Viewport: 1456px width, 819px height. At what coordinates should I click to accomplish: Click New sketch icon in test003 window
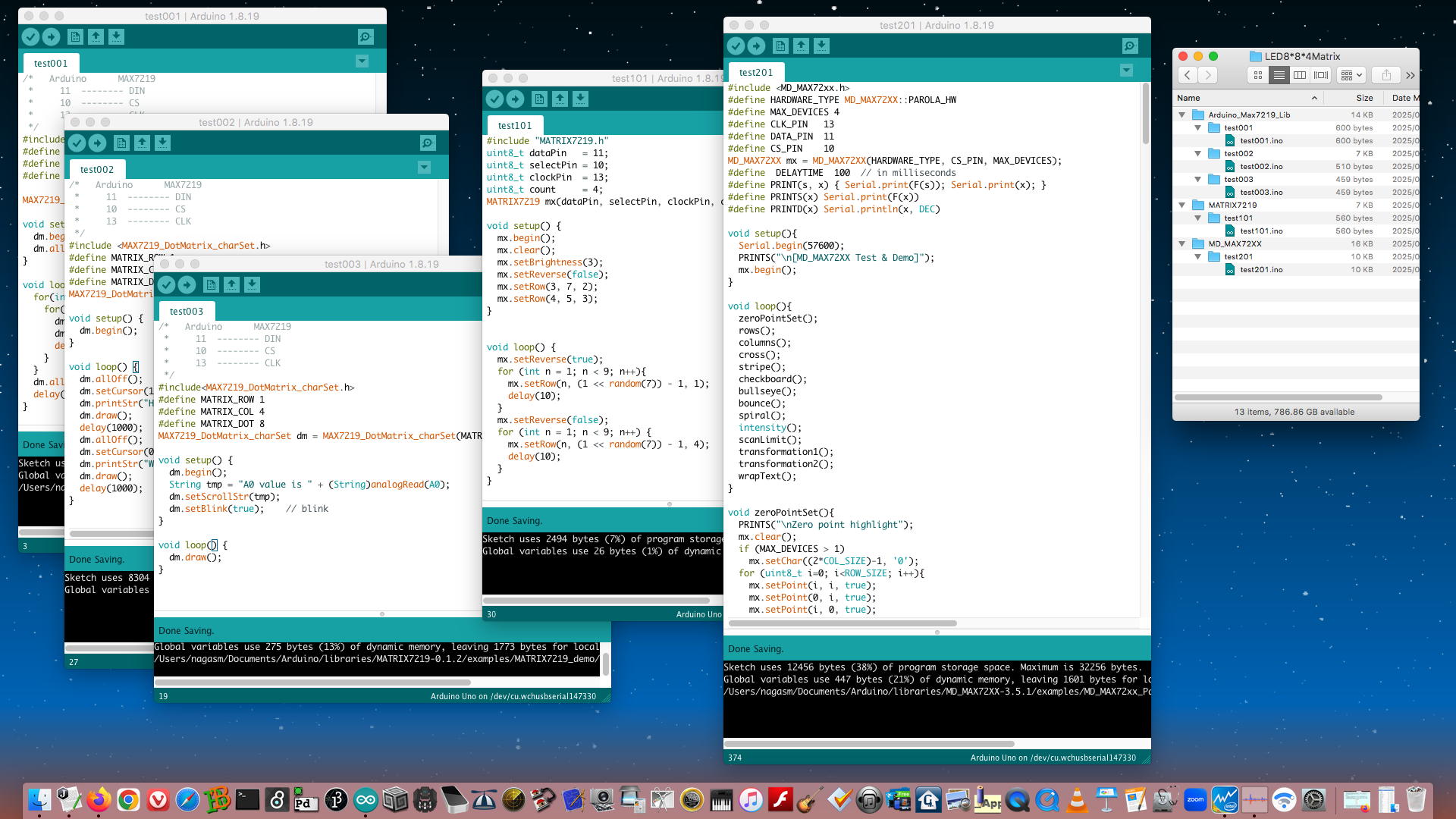click(x=211, y=284)
